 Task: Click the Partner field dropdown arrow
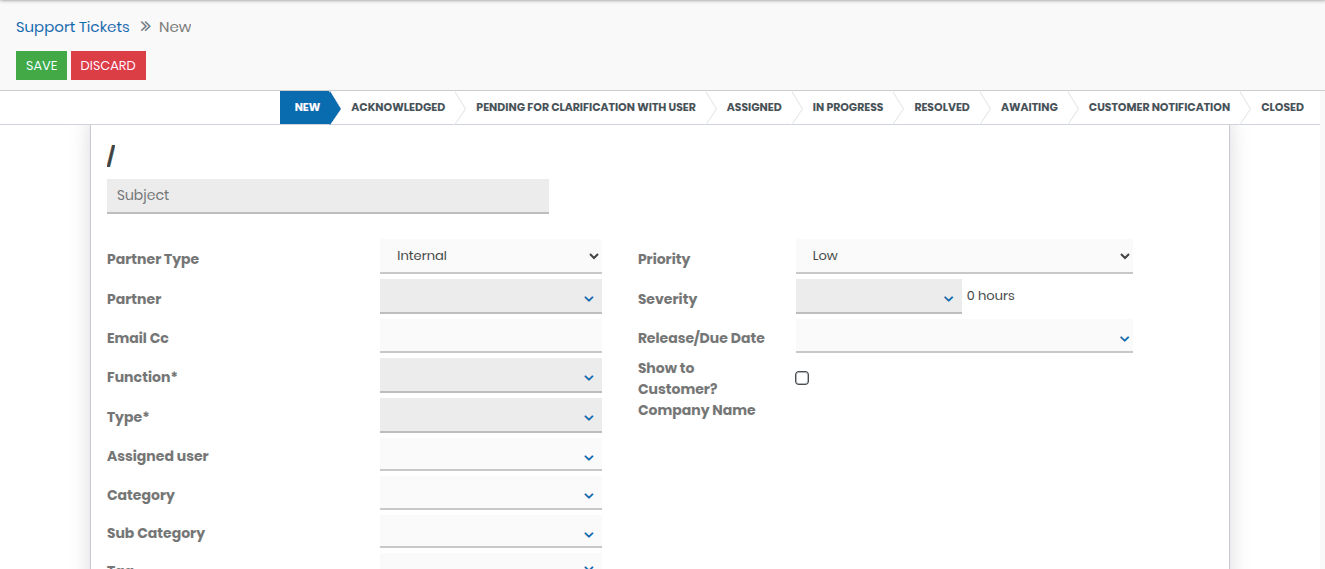pyautogui.click(x=589, y=298)
